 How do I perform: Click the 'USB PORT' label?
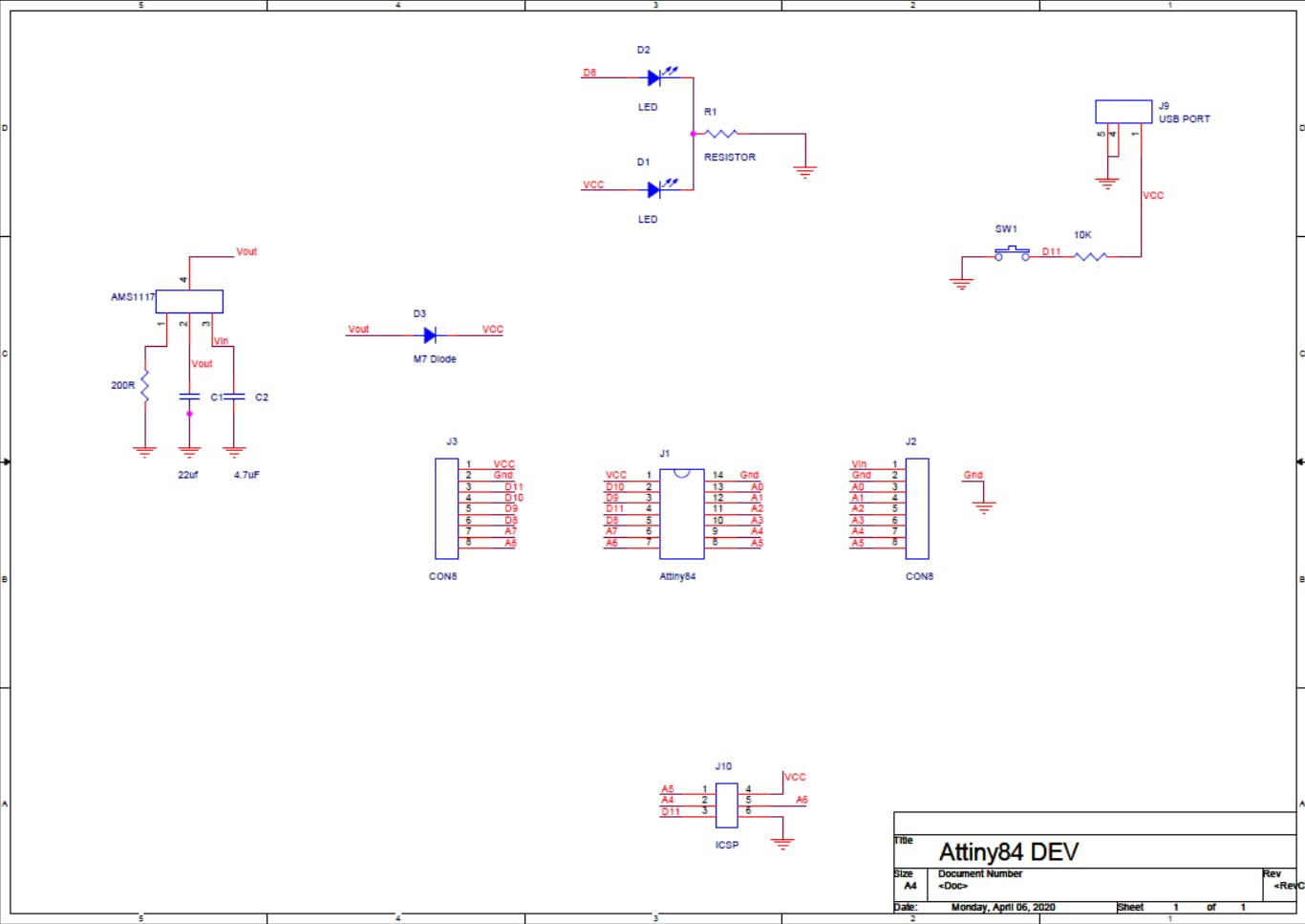[1185, 119]
